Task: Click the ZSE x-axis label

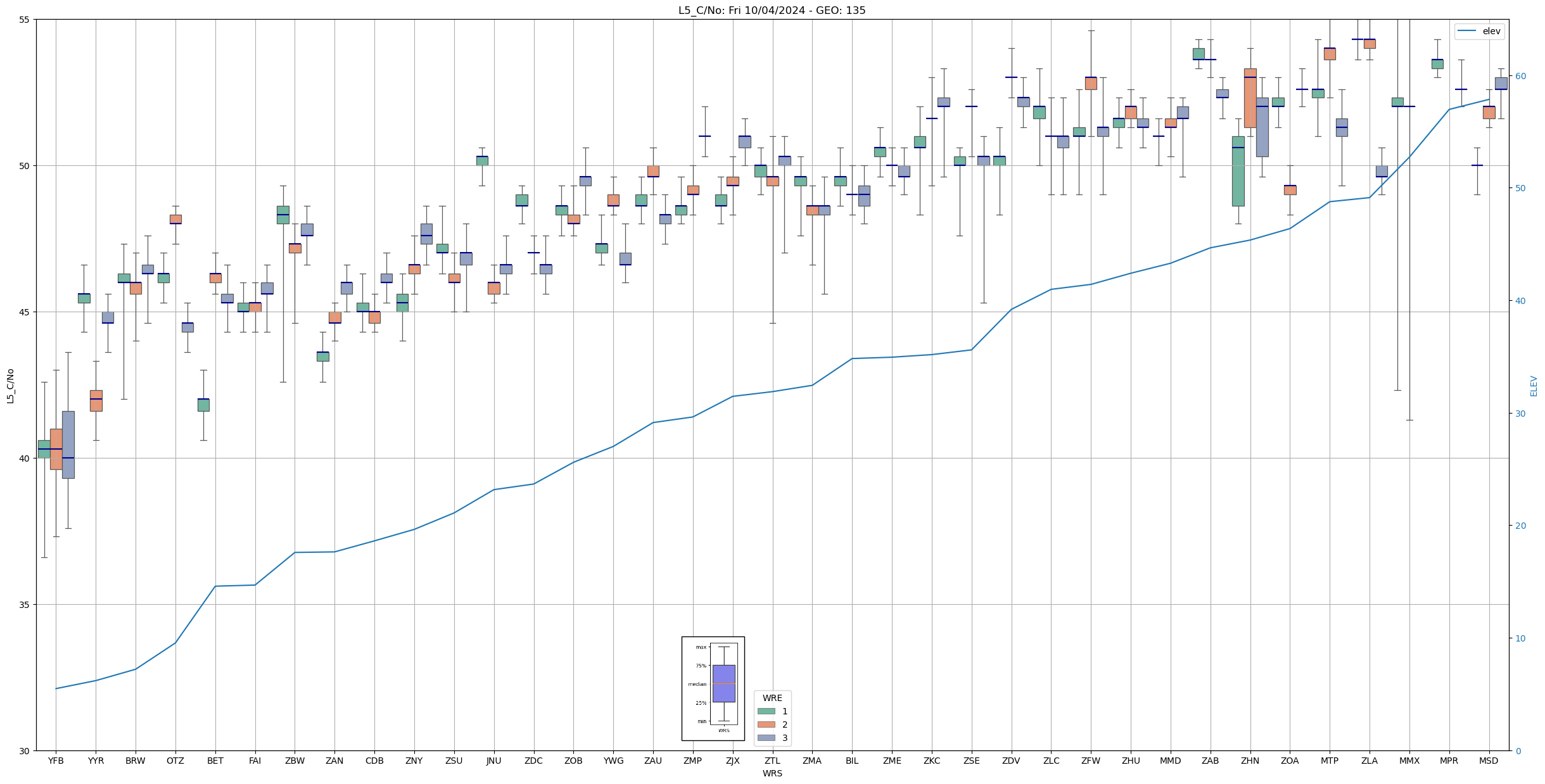Action: pos(972,761)
